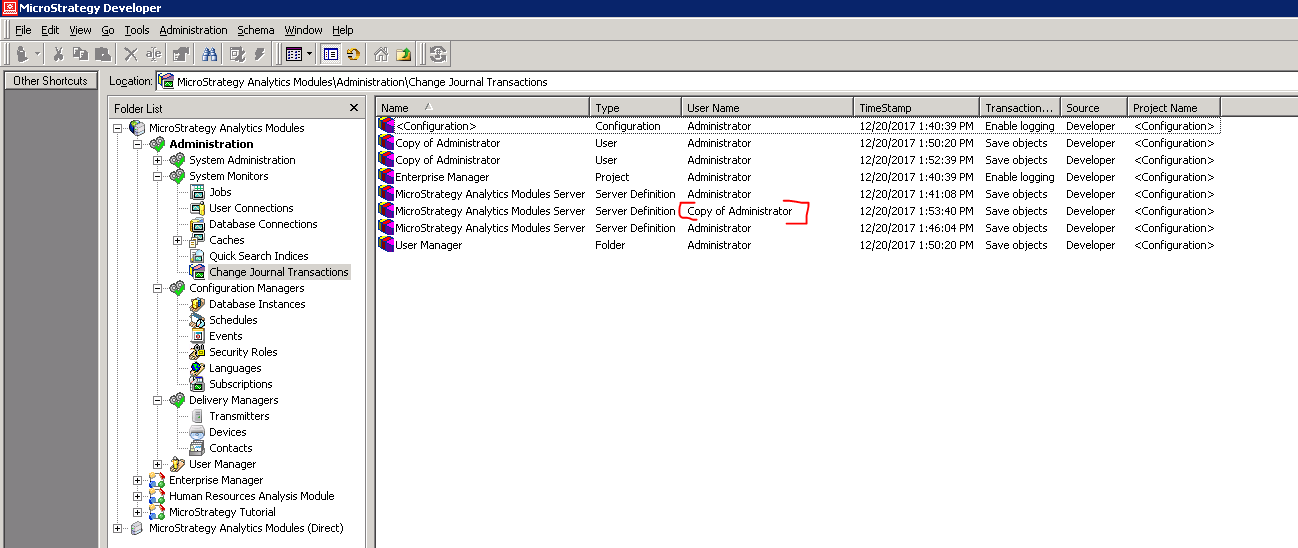Sort by the User Name column header
The image size is (1298, 548).
[768, 107]
